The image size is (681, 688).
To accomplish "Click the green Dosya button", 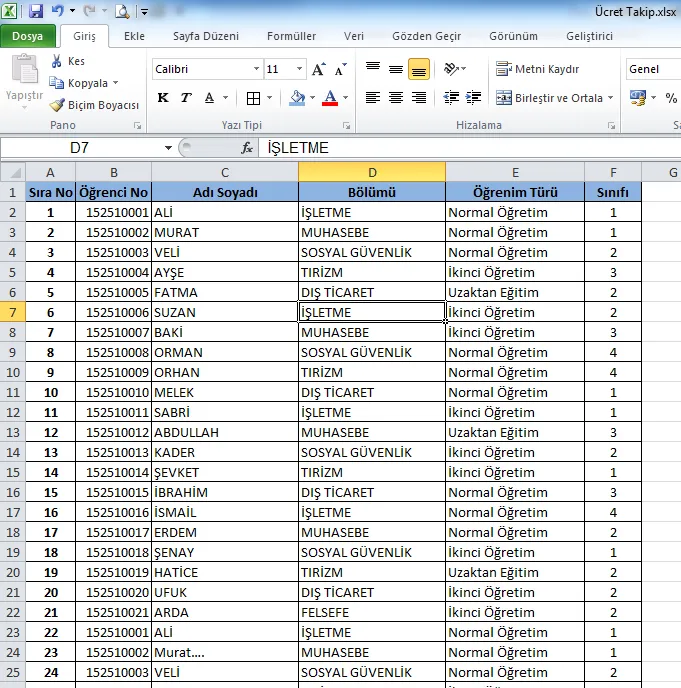I will pos(27,36).
